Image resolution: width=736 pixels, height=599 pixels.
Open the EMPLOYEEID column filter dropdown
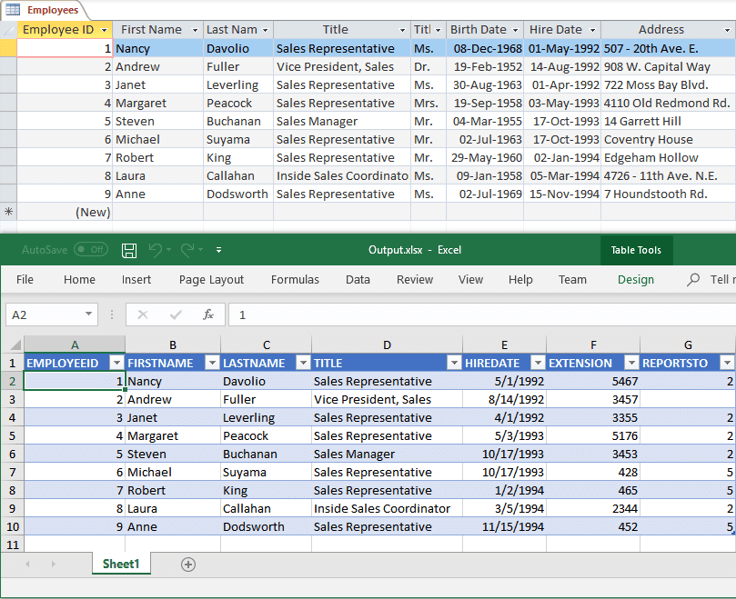click(116, 363)
